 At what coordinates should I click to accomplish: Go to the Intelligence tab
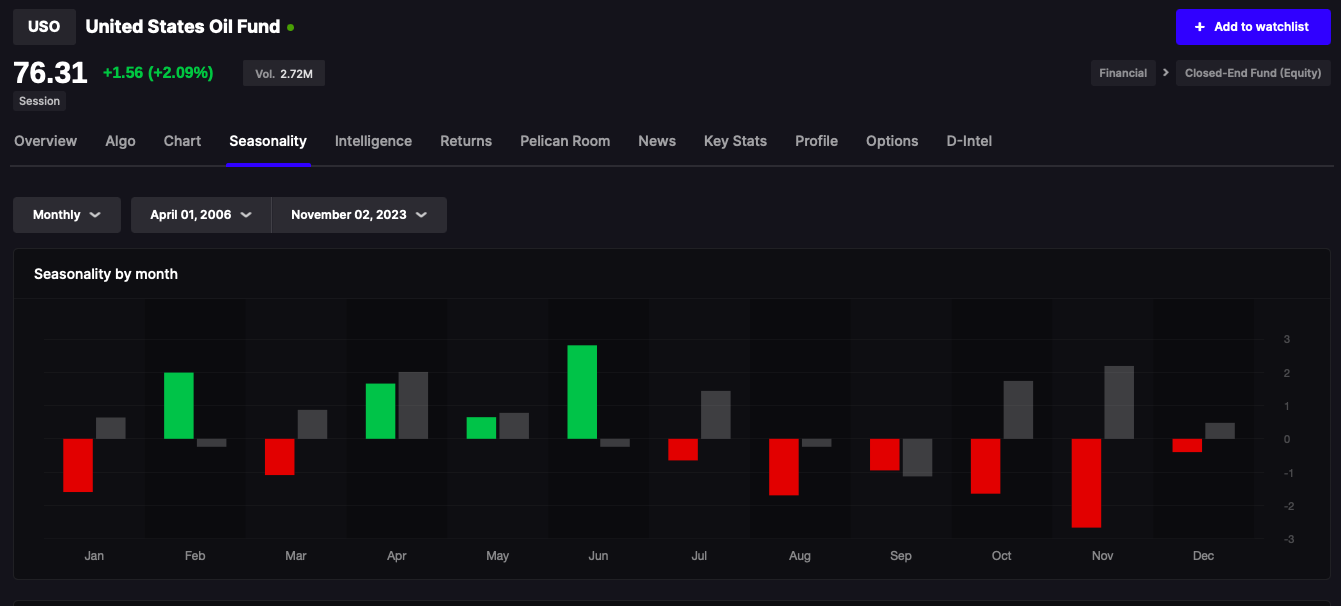click(x=373, y=141)
